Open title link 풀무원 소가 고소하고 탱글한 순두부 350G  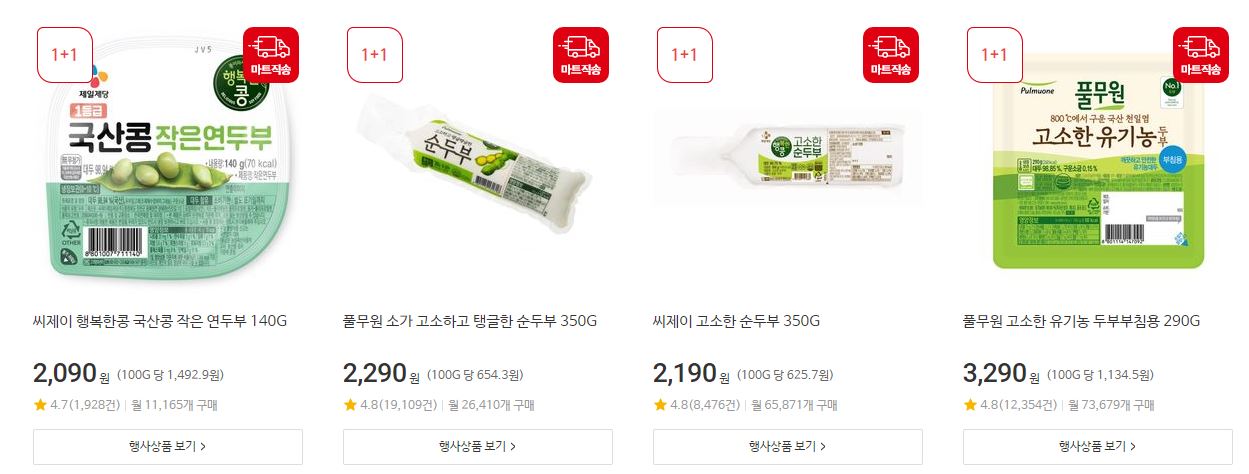pos(470,322)
